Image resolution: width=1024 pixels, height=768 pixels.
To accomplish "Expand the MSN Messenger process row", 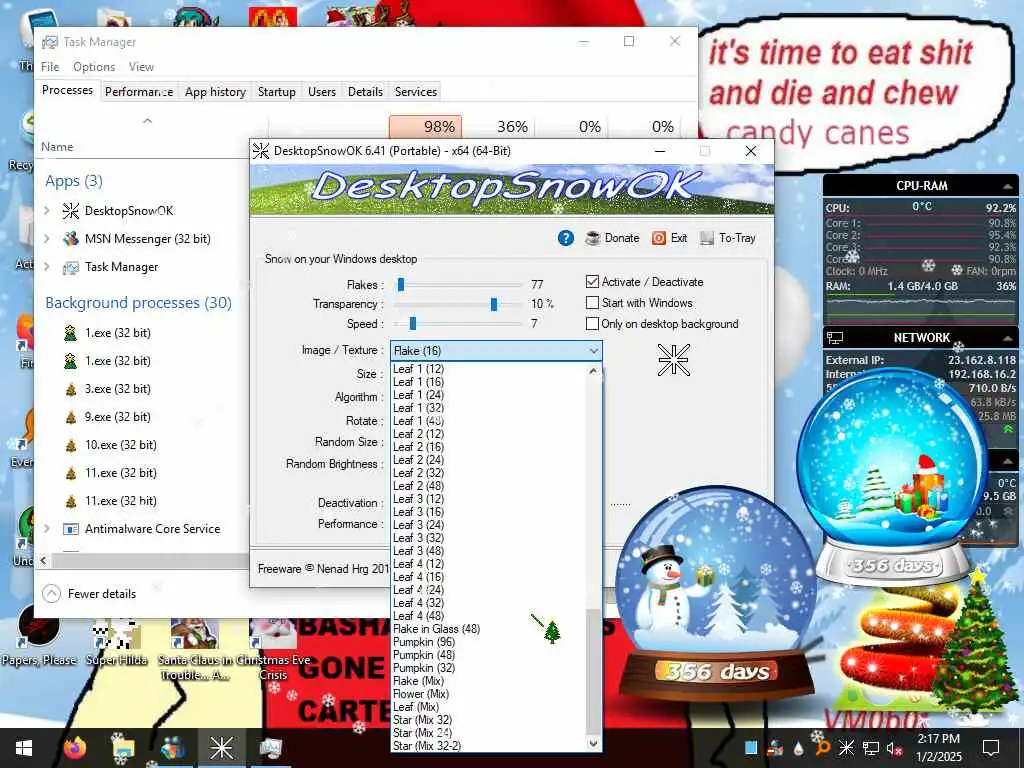I will 47,239.
